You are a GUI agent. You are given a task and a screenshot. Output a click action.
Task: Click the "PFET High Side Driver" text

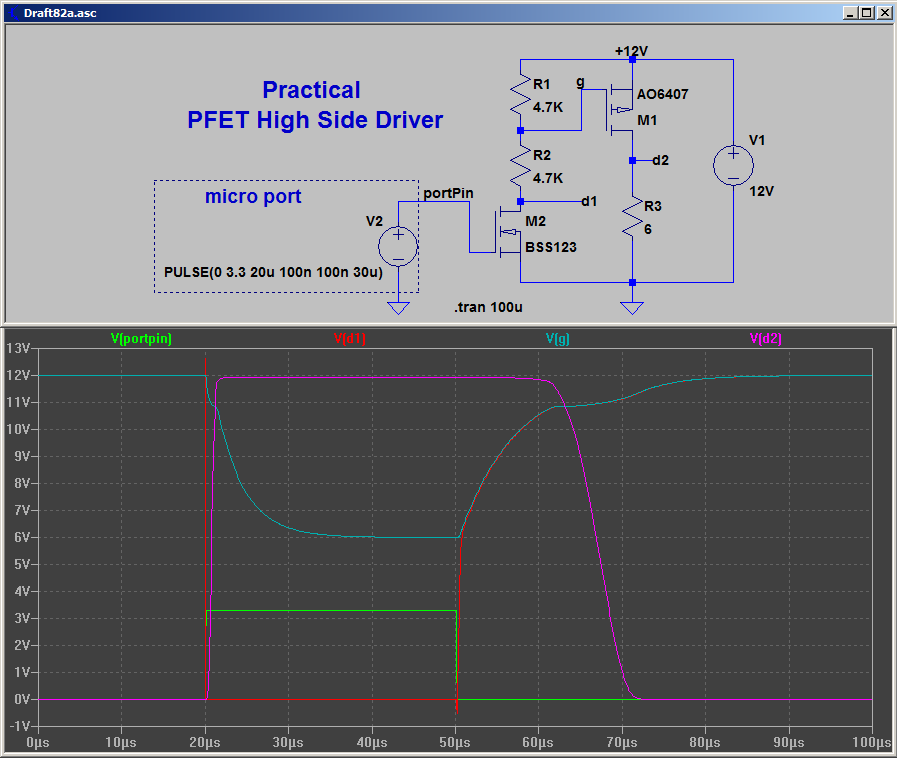315,120
